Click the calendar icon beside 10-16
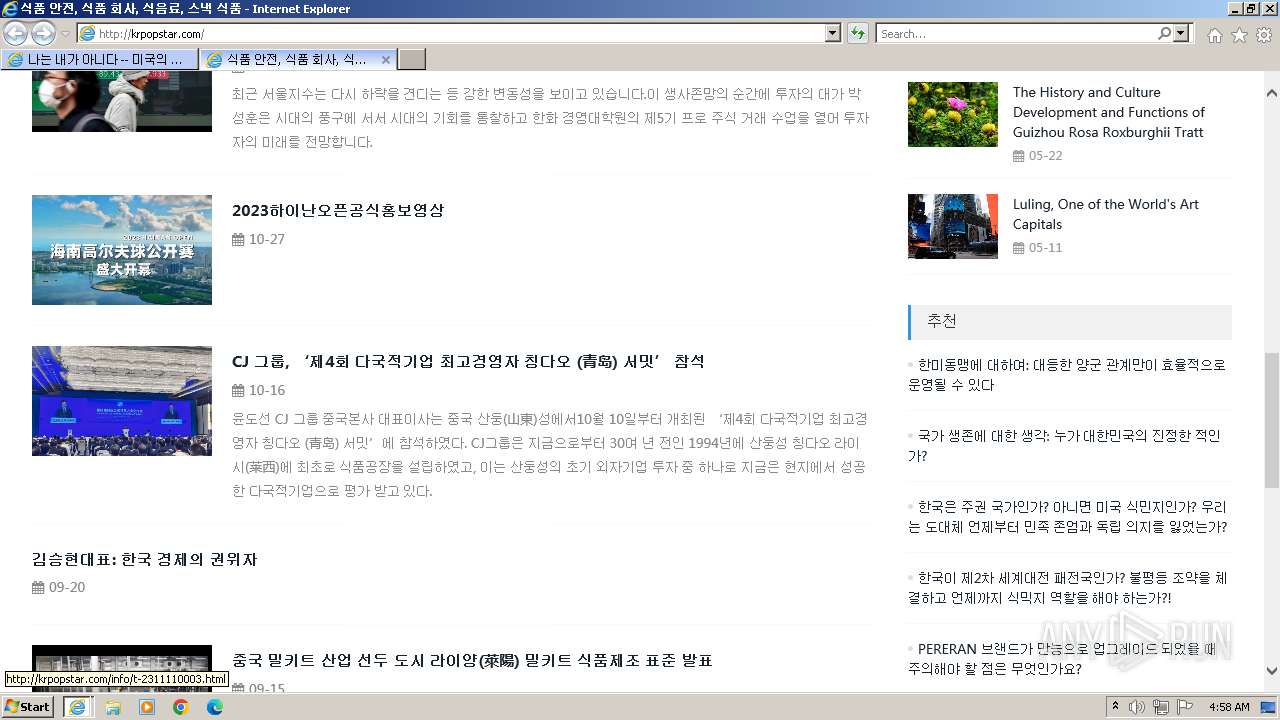 [x=238, y=390]
